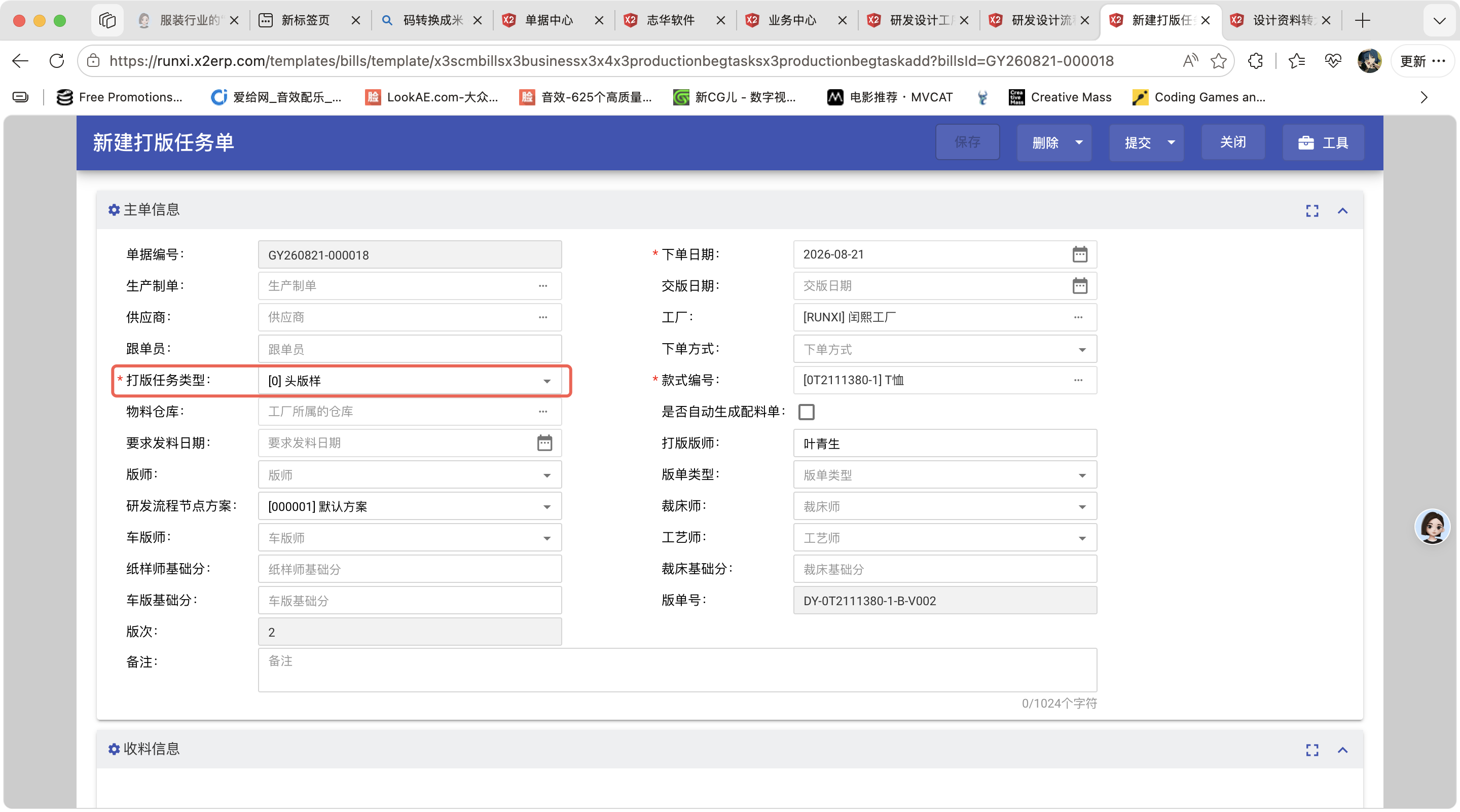1460x812 pixels.
Task: Open tab search chevron menu
Action: click(1439, 20)
